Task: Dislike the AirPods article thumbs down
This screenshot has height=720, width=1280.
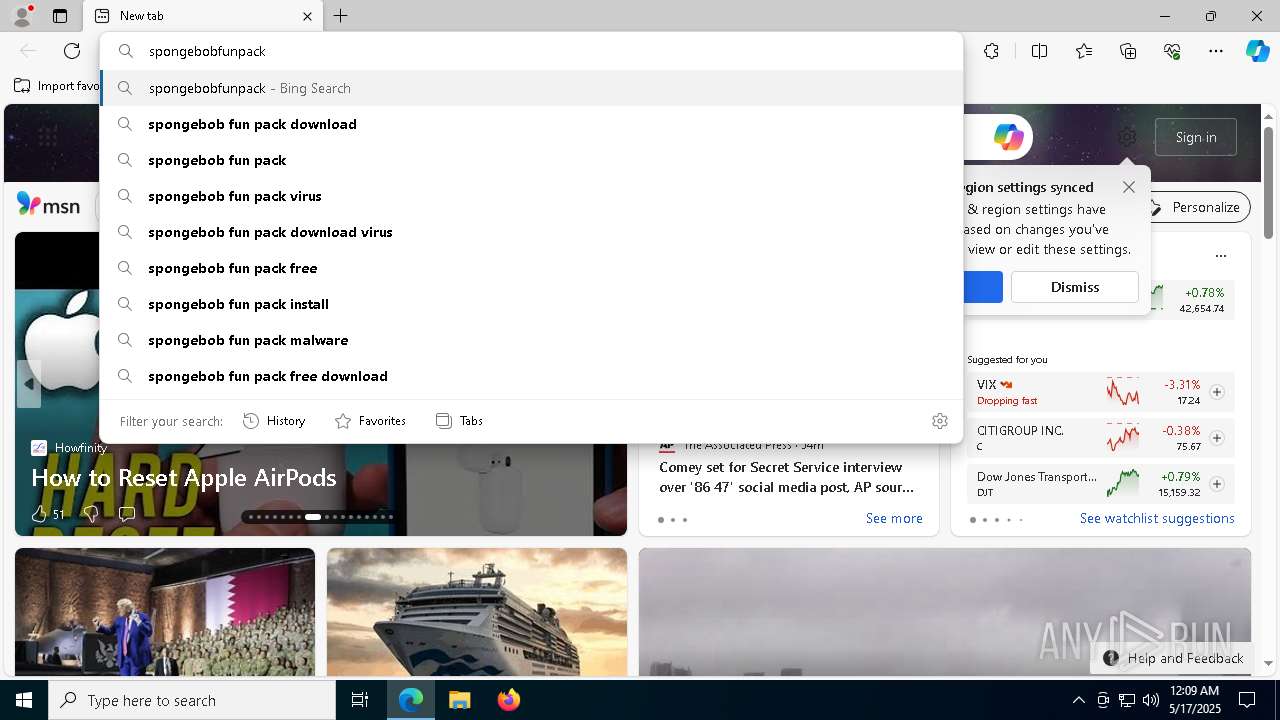Action: (x=90, y=514)
